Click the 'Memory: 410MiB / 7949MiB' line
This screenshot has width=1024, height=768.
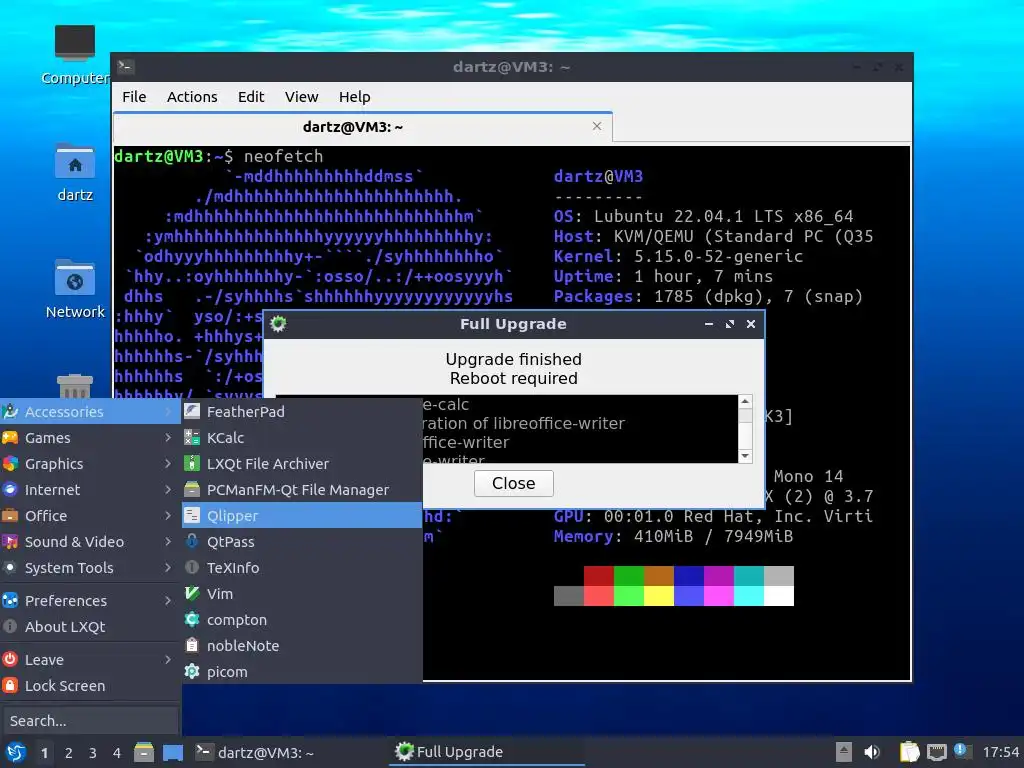(673, 537)
